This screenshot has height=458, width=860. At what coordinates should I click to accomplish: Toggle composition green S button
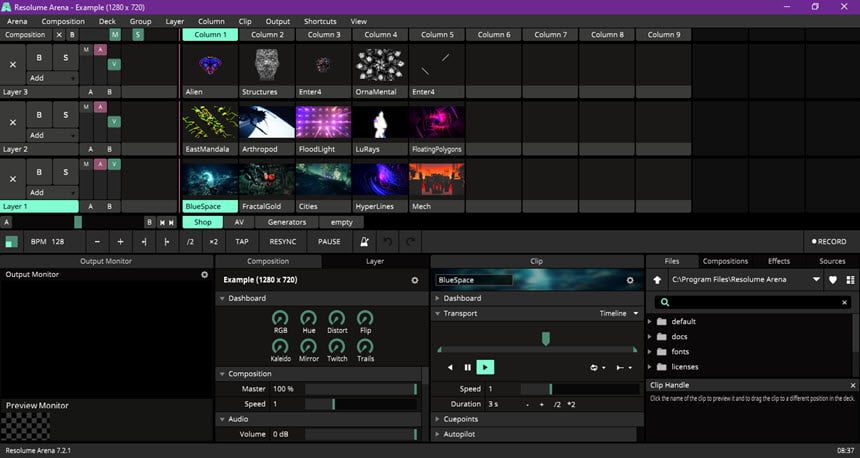(x=138, y=35)
